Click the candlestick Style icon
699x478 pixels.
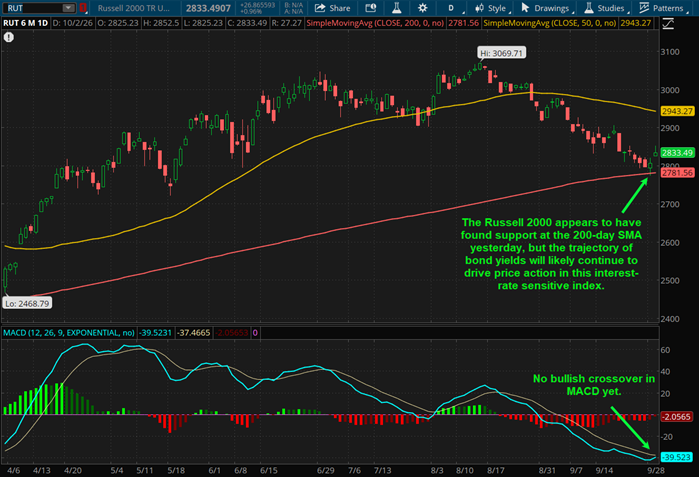[479, 8]
